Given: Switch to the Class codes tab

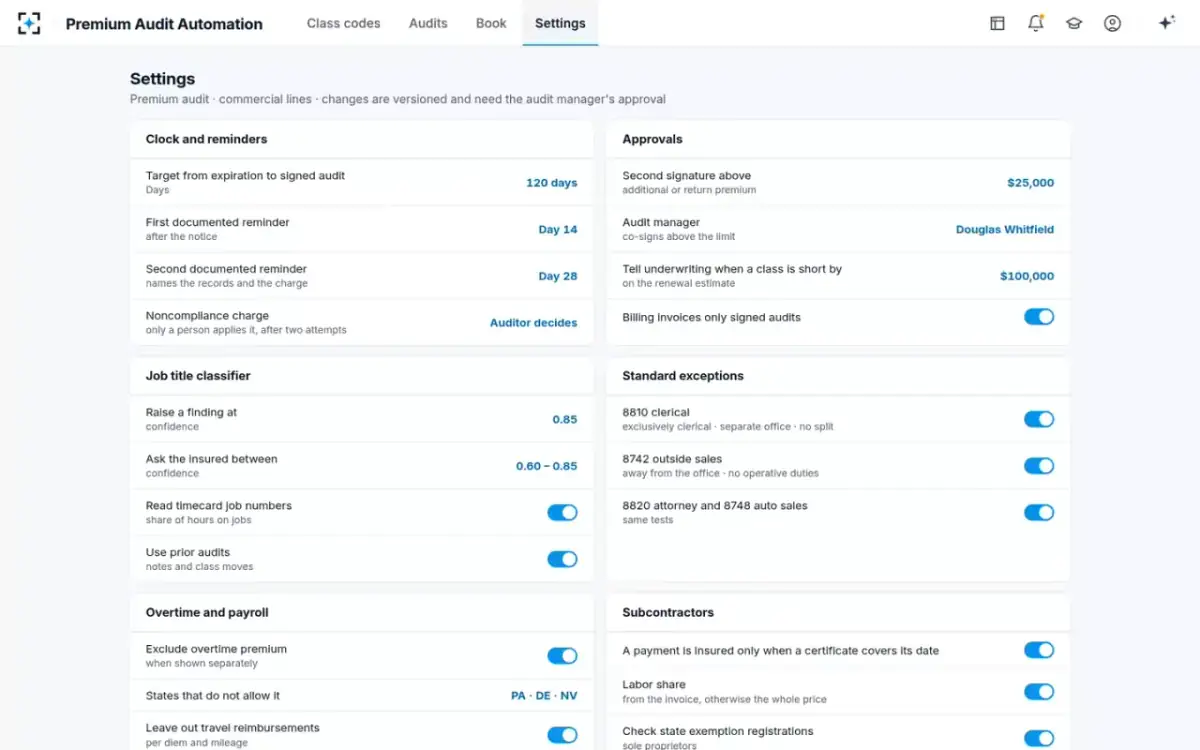Looking at the screenshot, I should 343,23.
